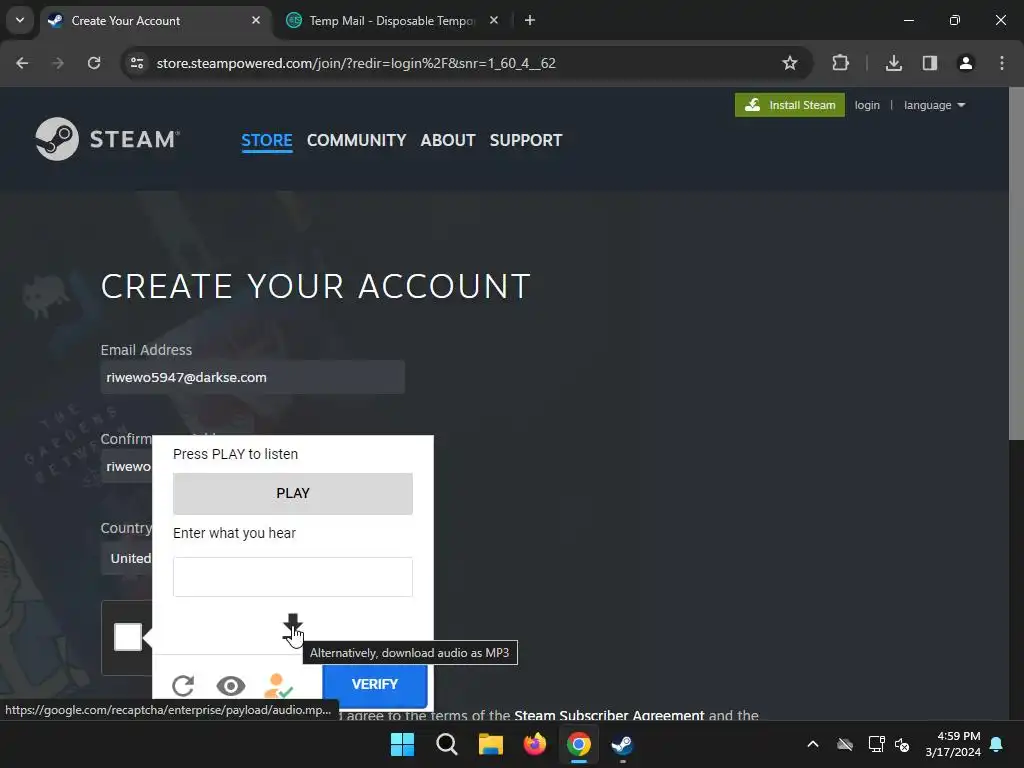Go to the ABOUT page
The image size is (1024, 768).
(x=448, y=140)
